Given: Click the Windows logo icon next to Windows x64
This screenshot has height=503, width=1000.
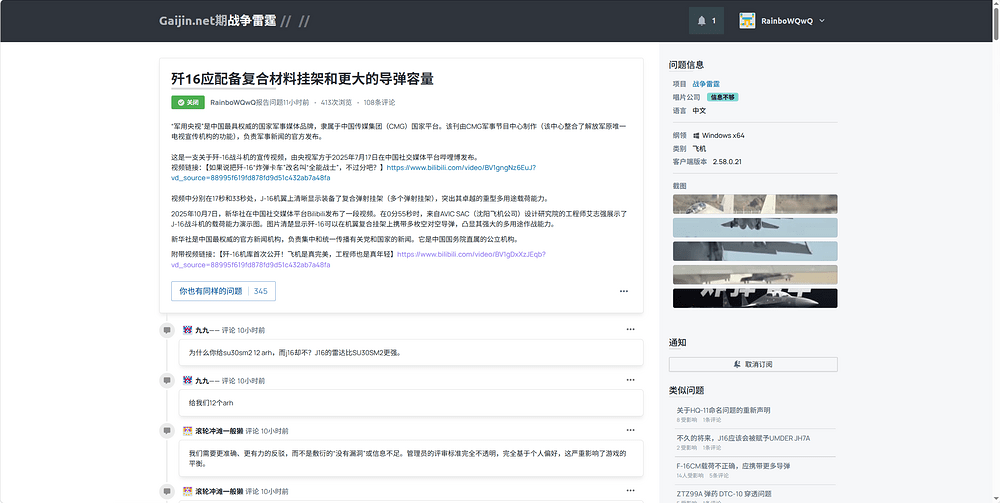Looking at the screenshot, I should click(x=696, y=136).
